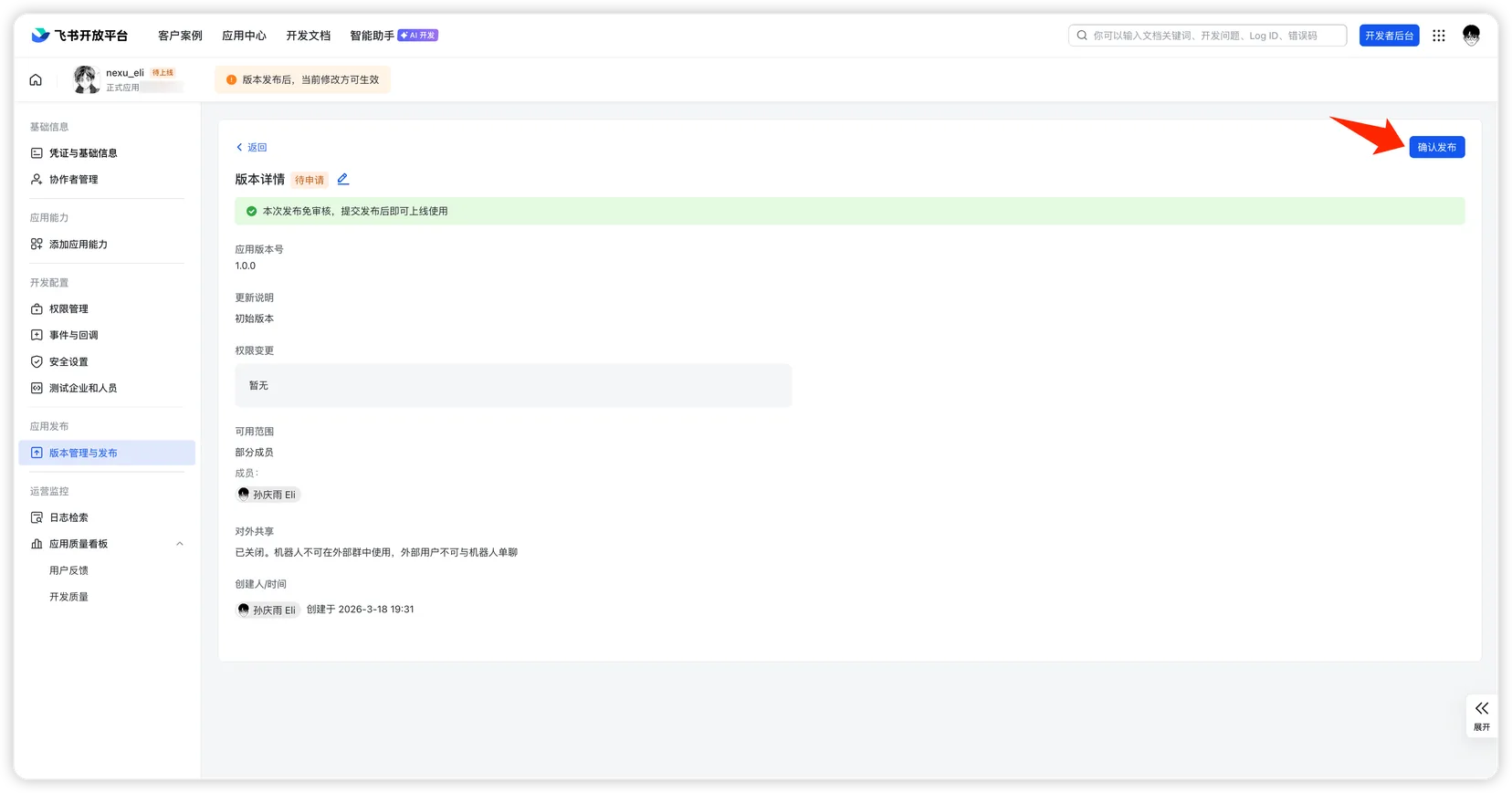Open 智能助手 AI 开发 menu item

pyautogui.click(x=394, y=36)
